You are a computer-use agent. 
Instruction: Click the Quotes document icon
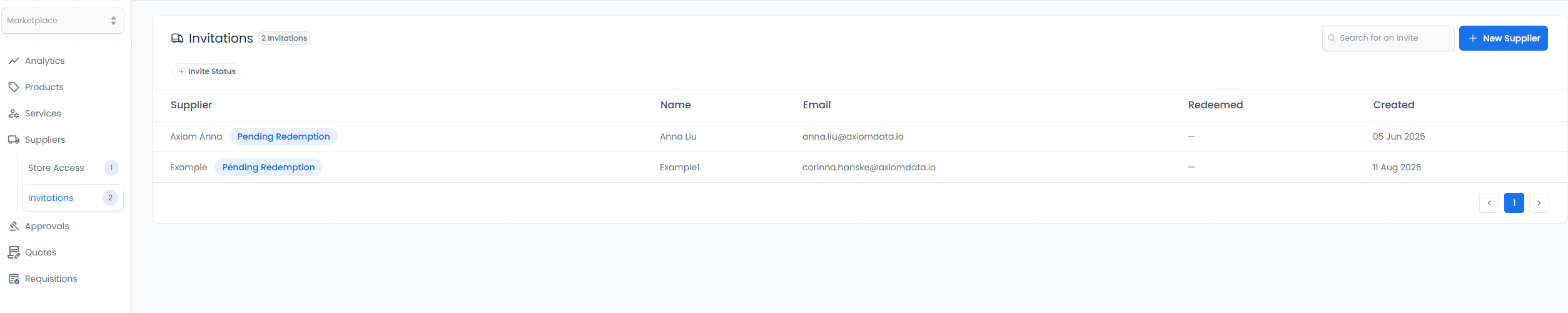pos(13,252)
